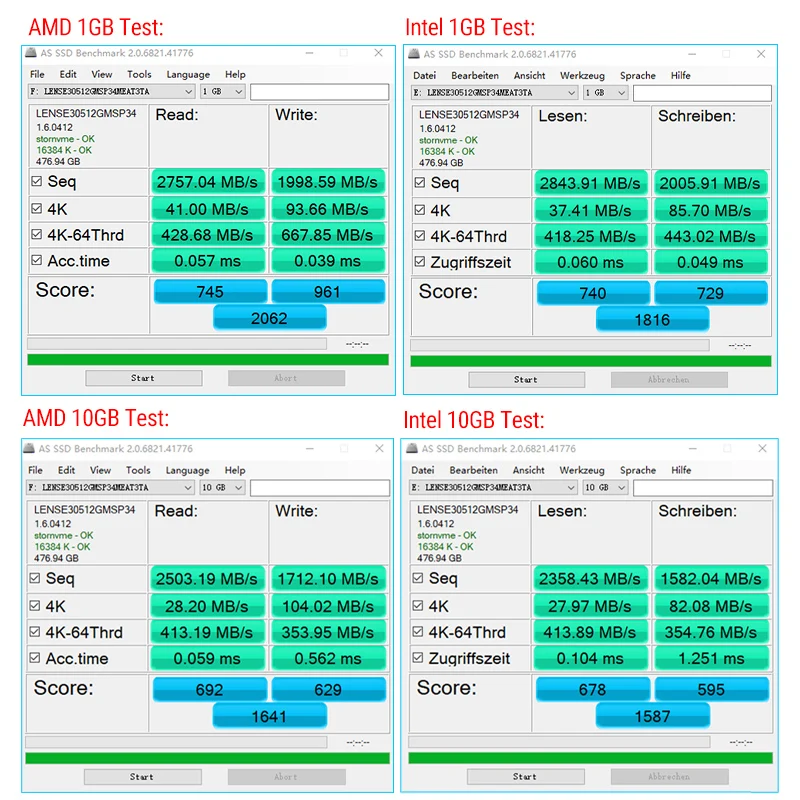
Task: Click total score 1641 in AMD 10GB window
Action: pyautogui.click(x=269, y=716)
